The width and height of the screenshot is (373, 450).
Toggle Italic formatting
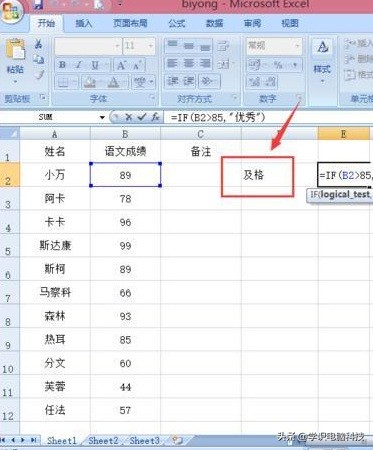pos(79,65)
